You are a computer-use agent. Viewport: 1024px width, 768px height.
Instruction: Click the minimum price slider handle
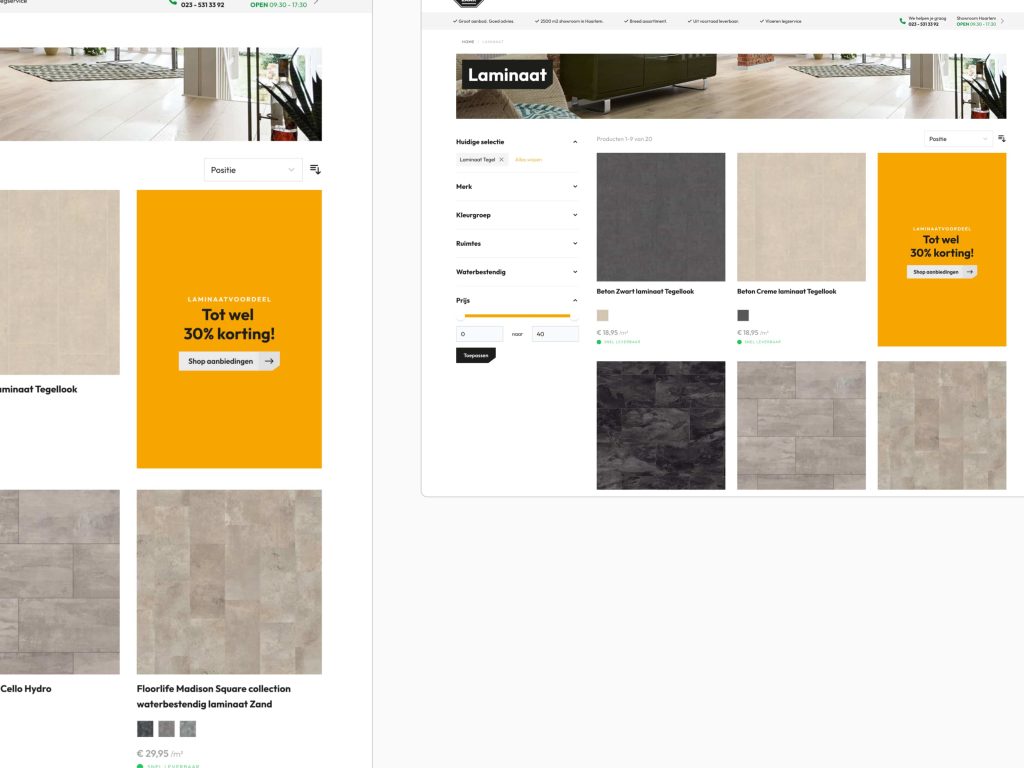tap(461, 316)
